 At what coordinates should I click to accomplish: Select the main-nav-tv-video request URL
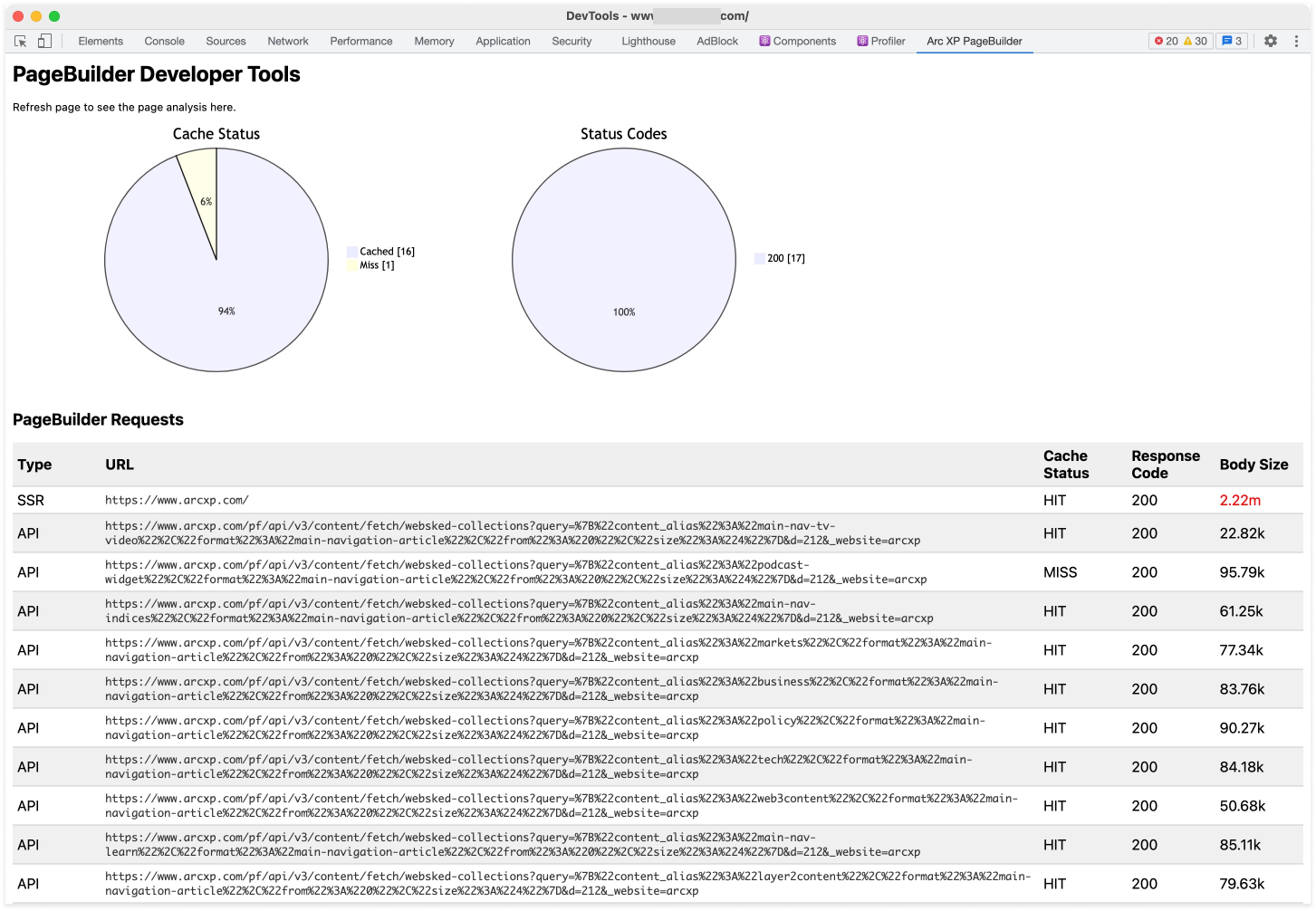coord(513,533)
